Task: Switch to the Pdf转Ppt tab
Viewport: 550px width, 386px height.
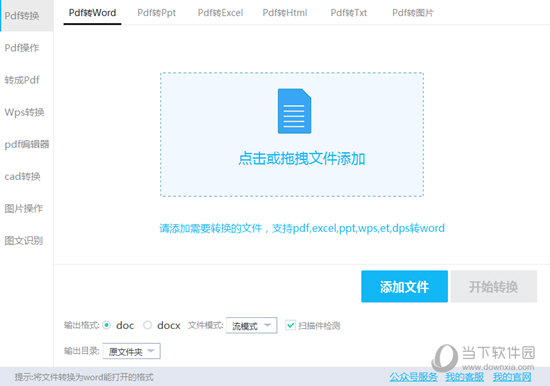Action: [x=156, y=13]
